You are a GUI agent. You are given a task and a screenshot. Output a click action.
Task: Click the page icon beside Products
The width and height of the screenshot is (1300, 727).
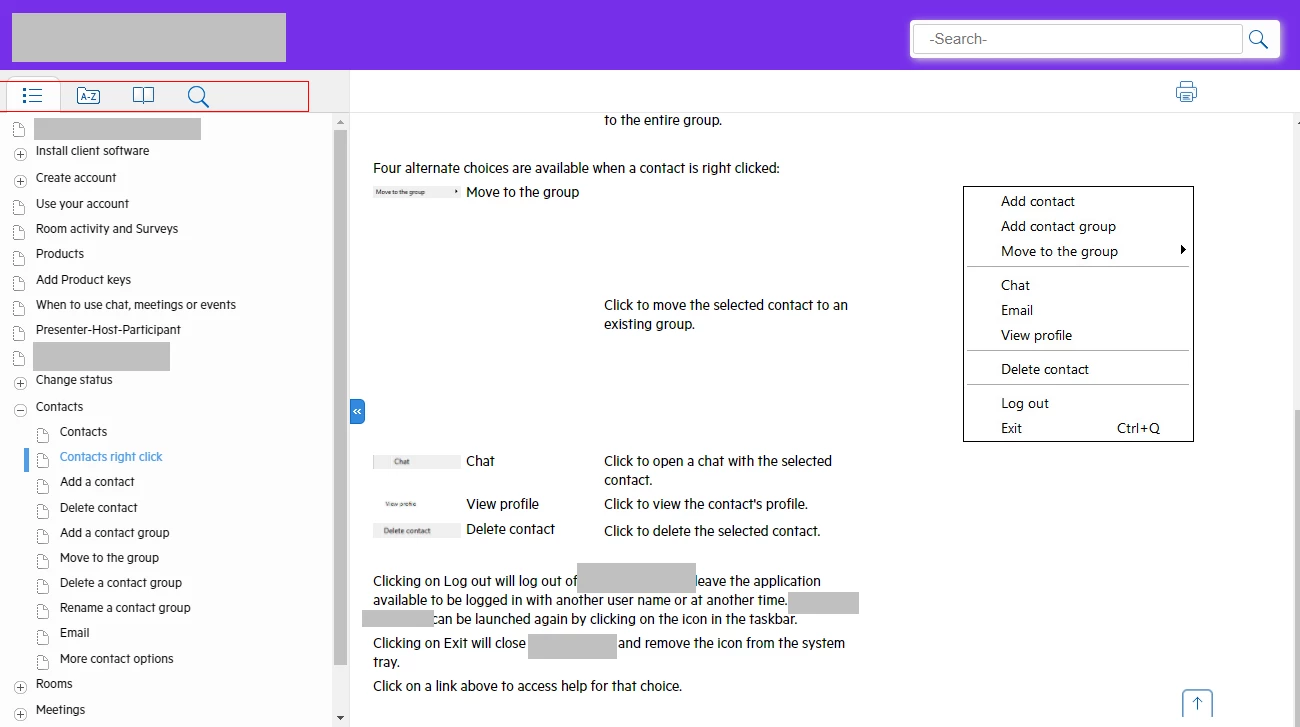click(x=18, y=257)
